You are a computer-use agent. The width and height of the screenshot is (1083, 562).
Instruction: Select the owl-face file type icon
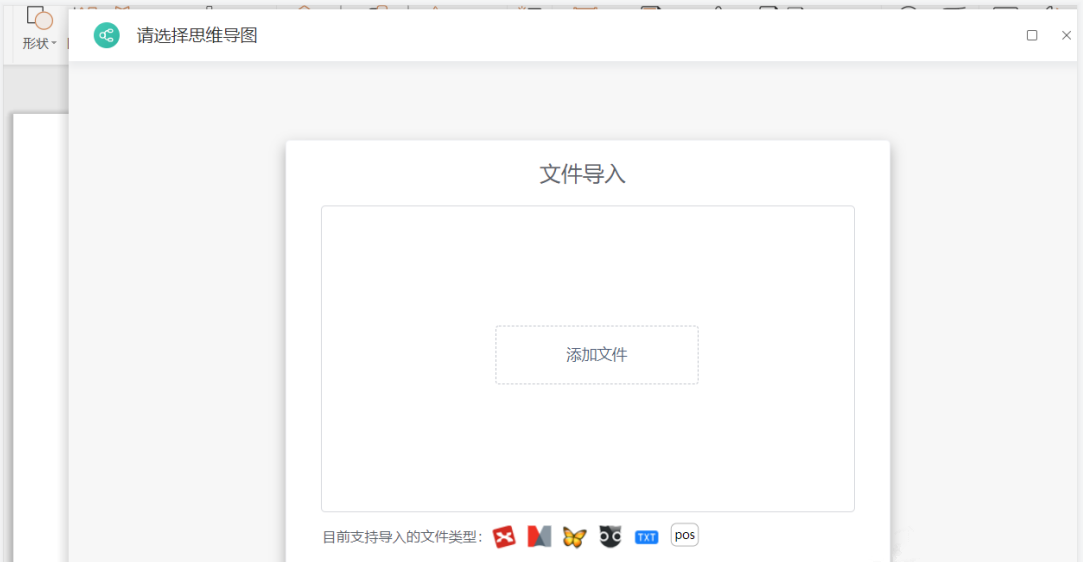[x=610, y=536]
